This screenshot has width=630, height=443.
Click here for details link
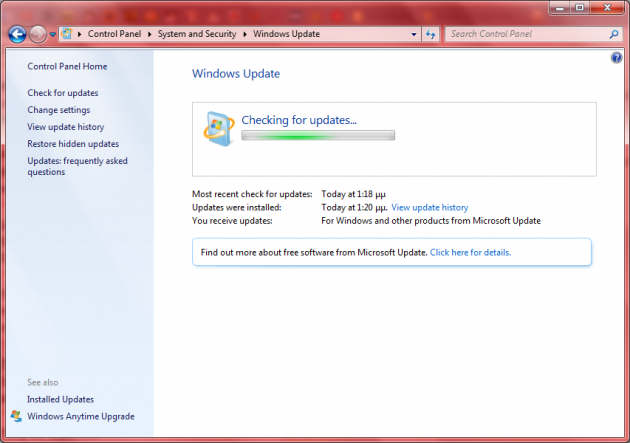pyautogui.click(x=470, y=252)
